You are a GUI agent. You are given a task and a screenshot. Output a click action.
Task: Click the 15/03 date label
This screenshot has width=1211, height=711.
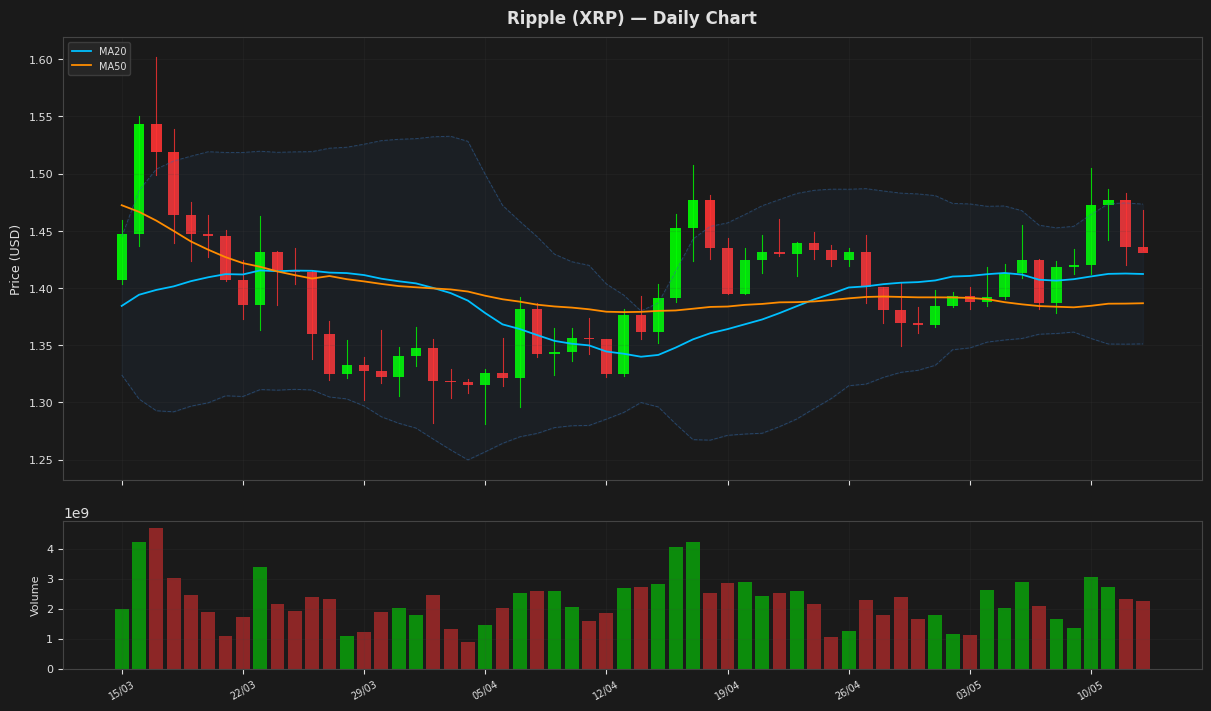(122, 690)
